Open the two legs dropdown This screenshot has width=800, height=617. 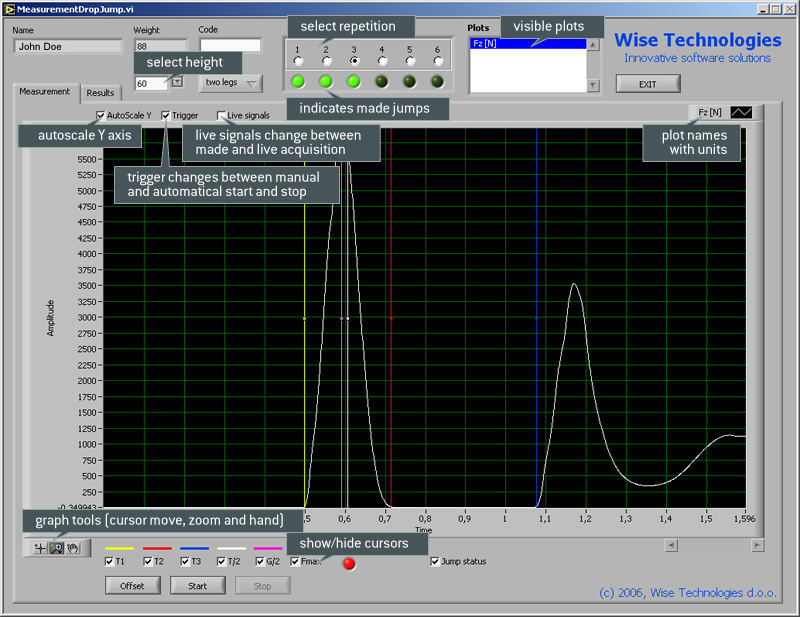231,83
